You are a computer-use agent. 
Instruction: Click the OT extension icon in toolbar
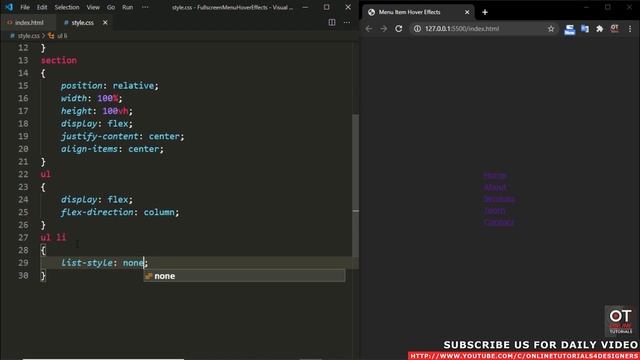tap(614, 29)
